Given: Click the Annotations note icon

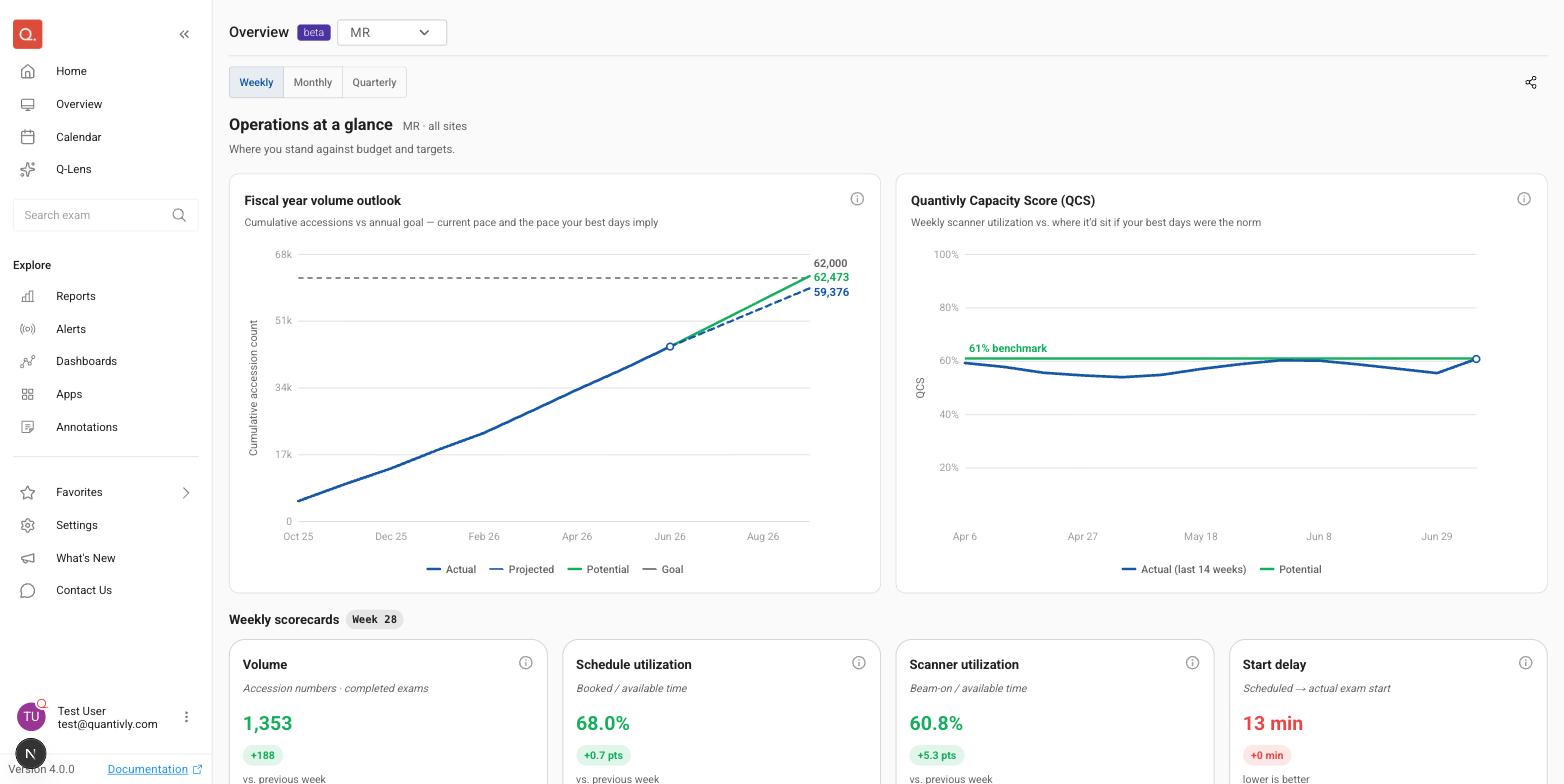Looking at the screenshot, I should click(28, 427).
